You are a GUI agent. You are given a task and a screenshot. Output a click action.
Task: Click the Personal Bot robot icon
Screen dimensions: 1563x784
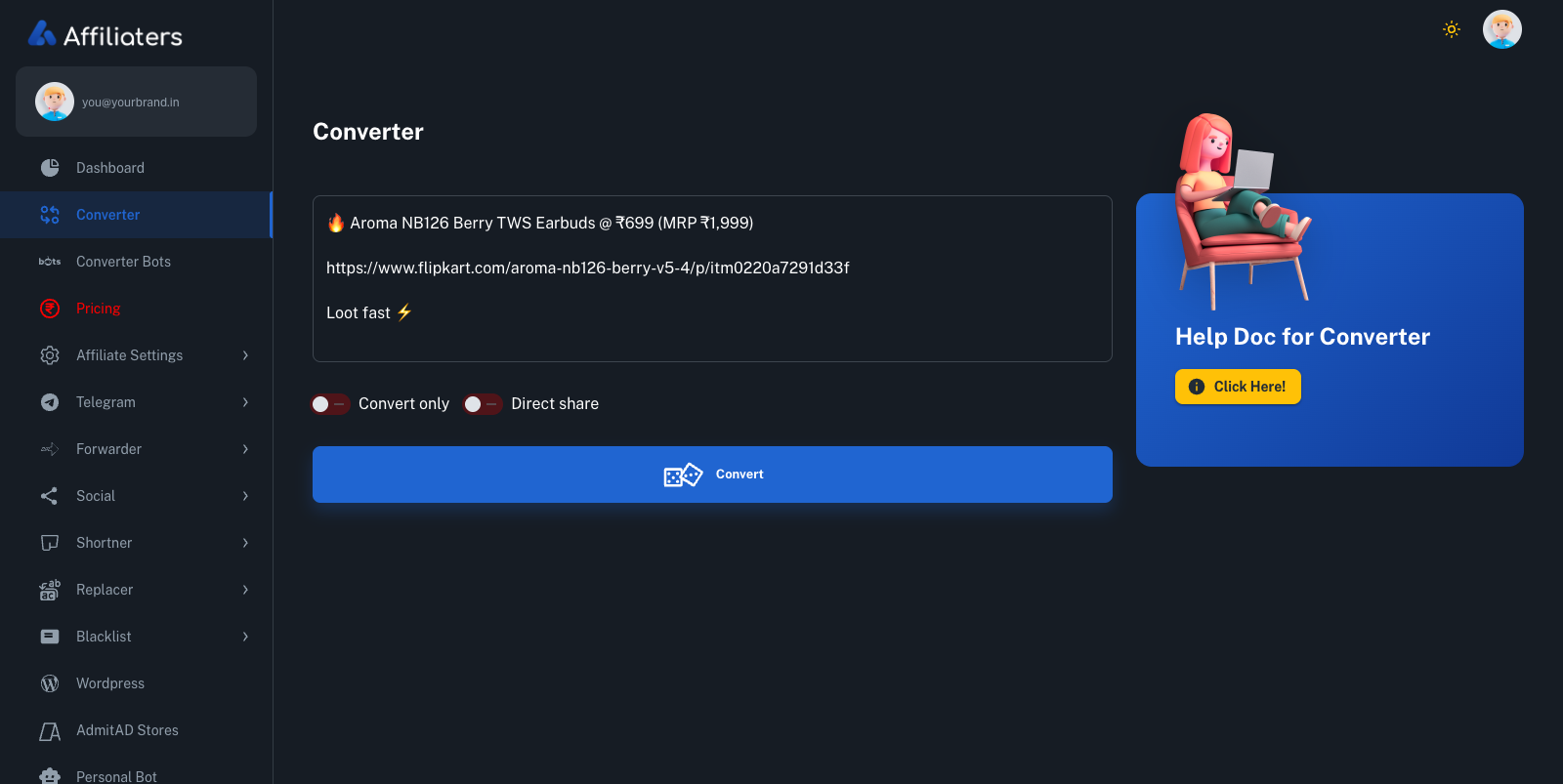[50, 776]
